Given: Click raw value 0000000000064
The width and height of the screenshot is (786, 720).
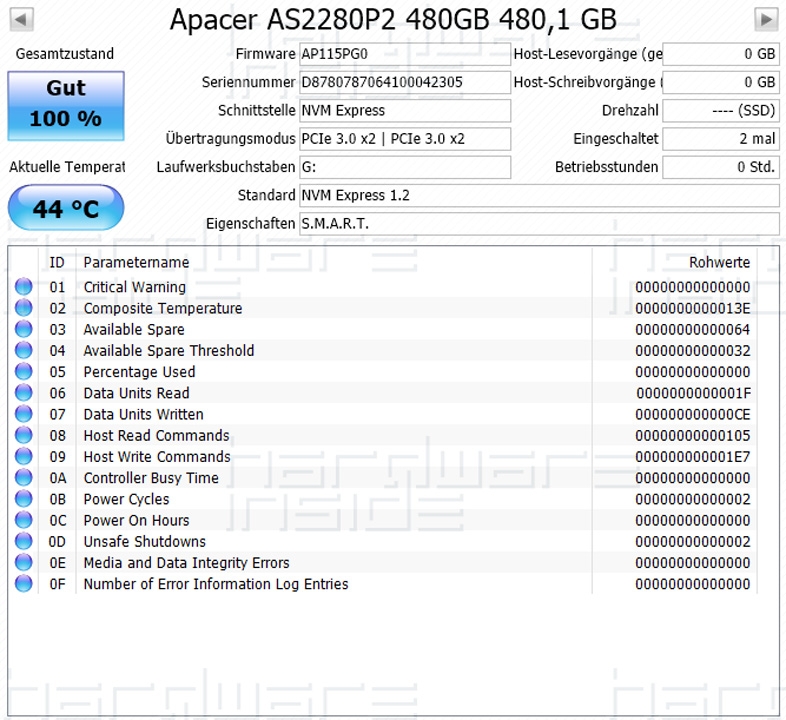Looking at the screenshot, I should tap(693, 329).
